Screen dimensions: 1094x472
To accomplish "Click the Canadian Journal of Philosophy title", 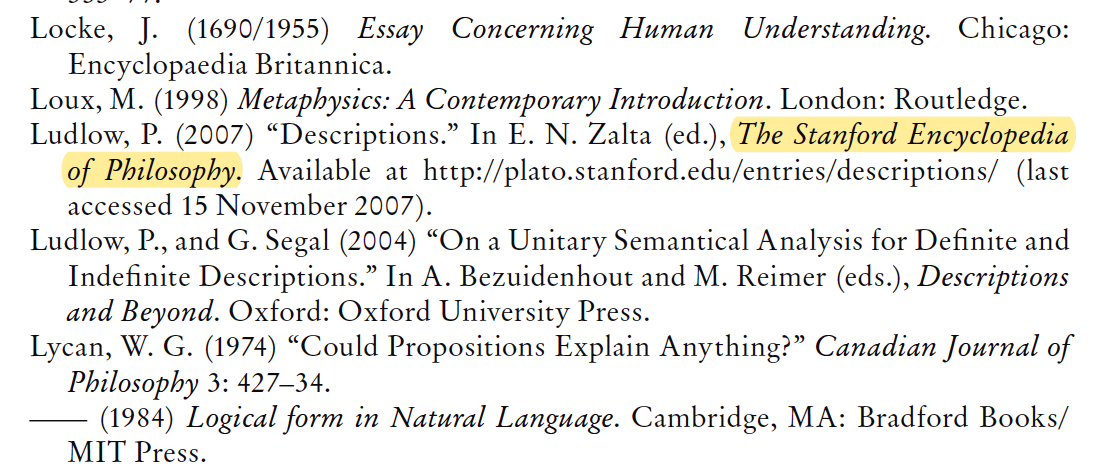I will [568, 364].
